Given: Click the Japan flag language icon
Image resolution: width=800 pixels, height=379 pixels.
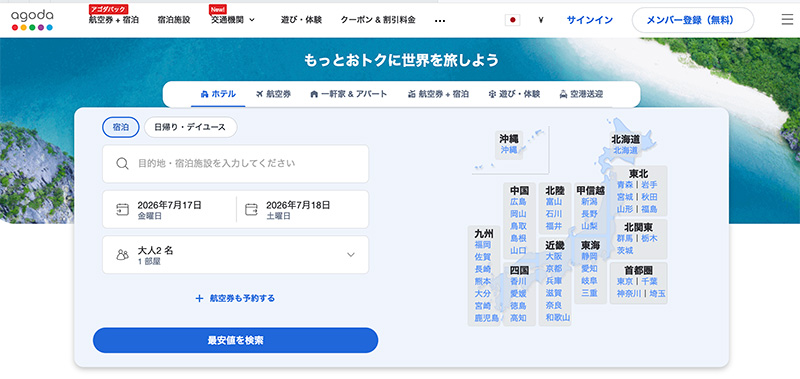Looking at the screenshot, I should pos(512,20).
